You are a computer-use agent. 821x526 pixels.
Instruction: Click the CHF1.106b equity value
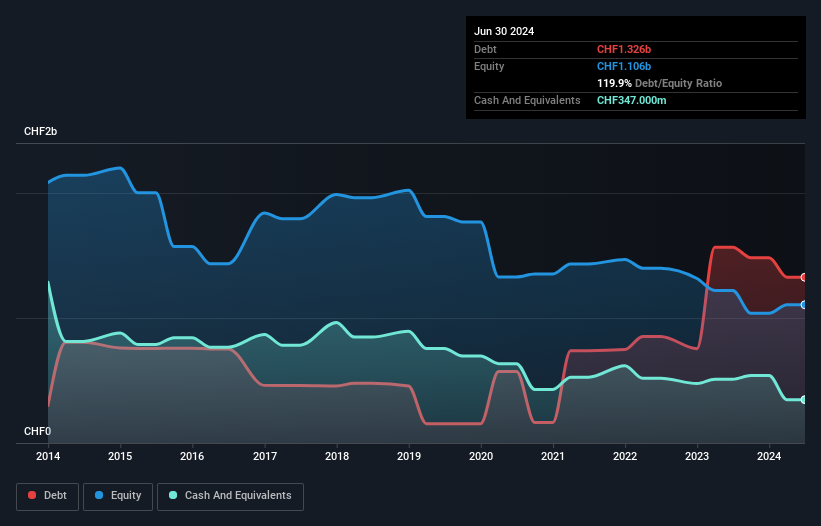tap(624, 66)
